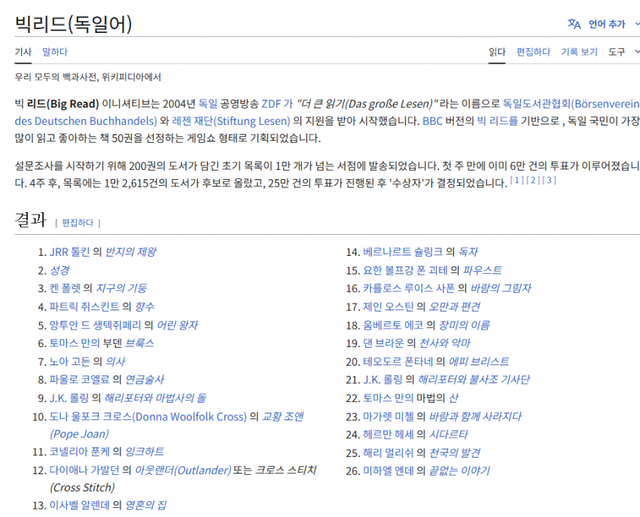Screen dimensions: 640x517
Task: Follow the BBC link
Action: coord(432,121)
